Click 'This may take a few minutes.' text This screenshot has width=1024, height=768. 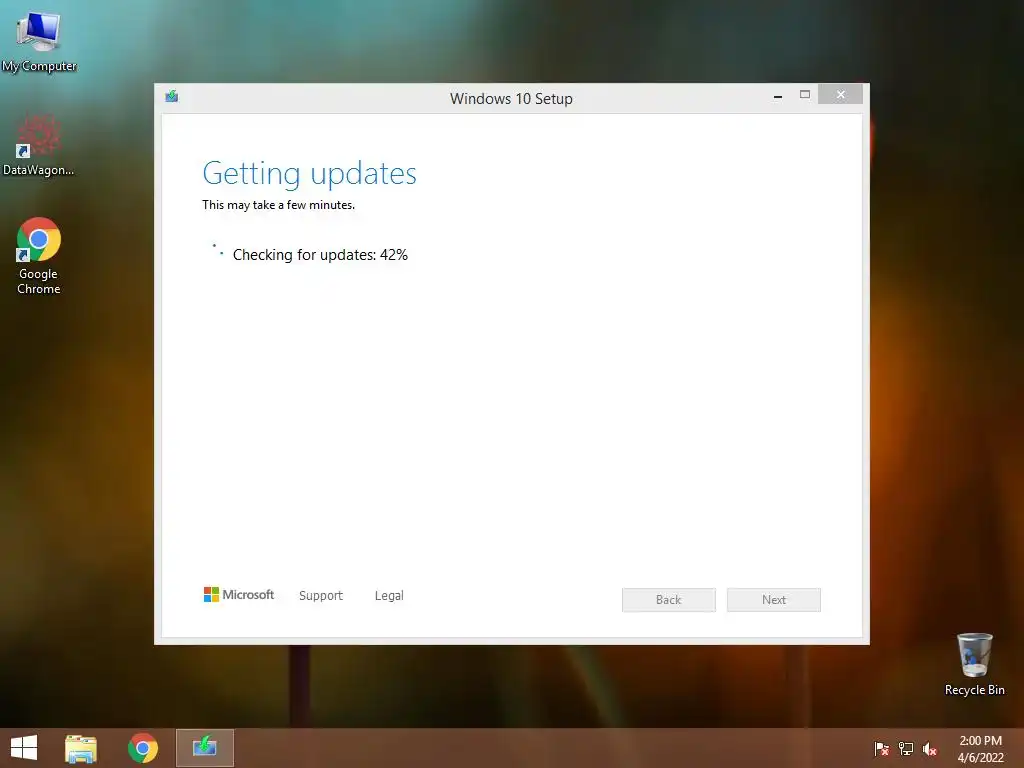point(279,205)
